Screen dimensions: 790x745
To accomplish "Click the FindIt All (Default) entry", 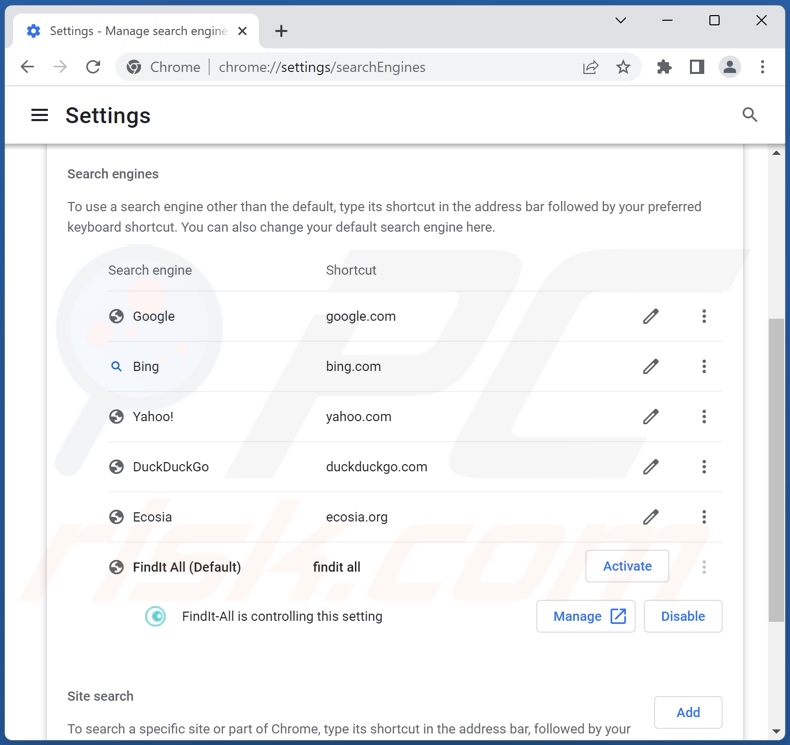I will (x=186, y=567).
